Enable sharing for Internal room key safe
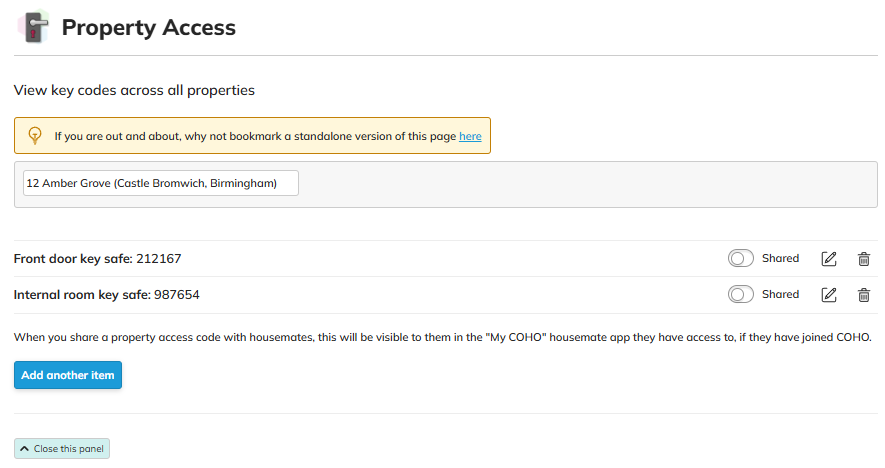The image size is (885, 468). click(x=741, y=295)
